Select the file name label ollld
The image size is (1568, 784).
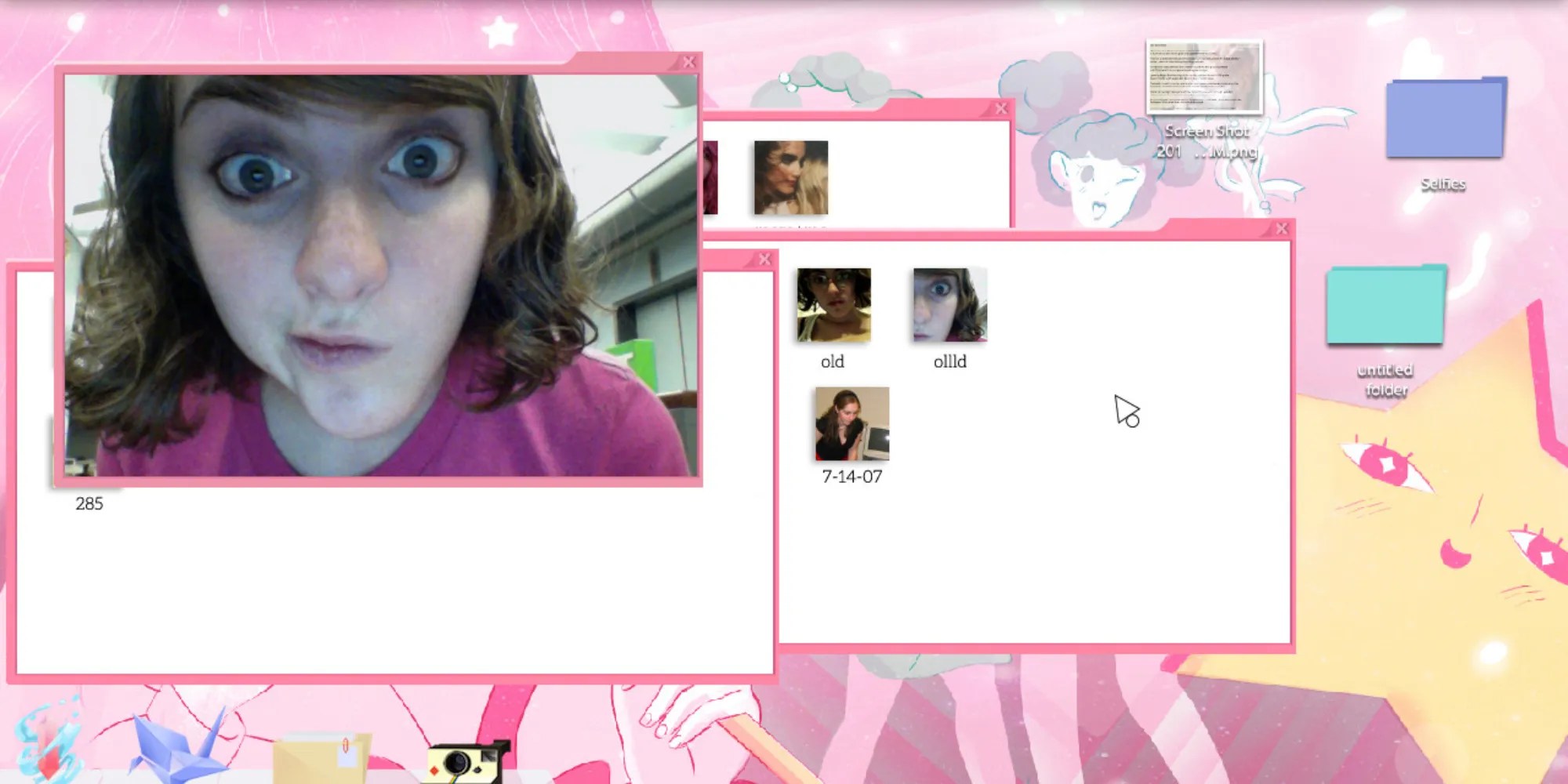[949, 361]
